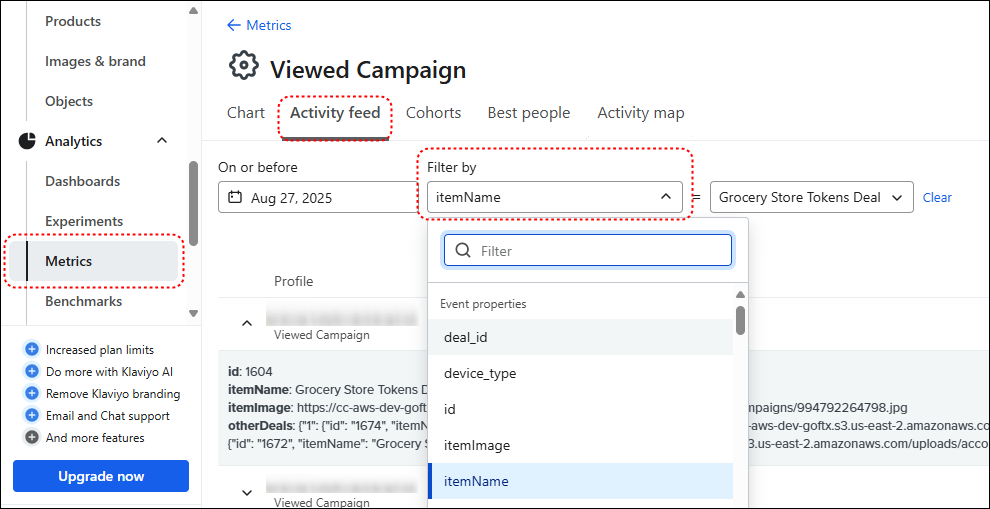Click the calendar icon in date field

point(235,197)
